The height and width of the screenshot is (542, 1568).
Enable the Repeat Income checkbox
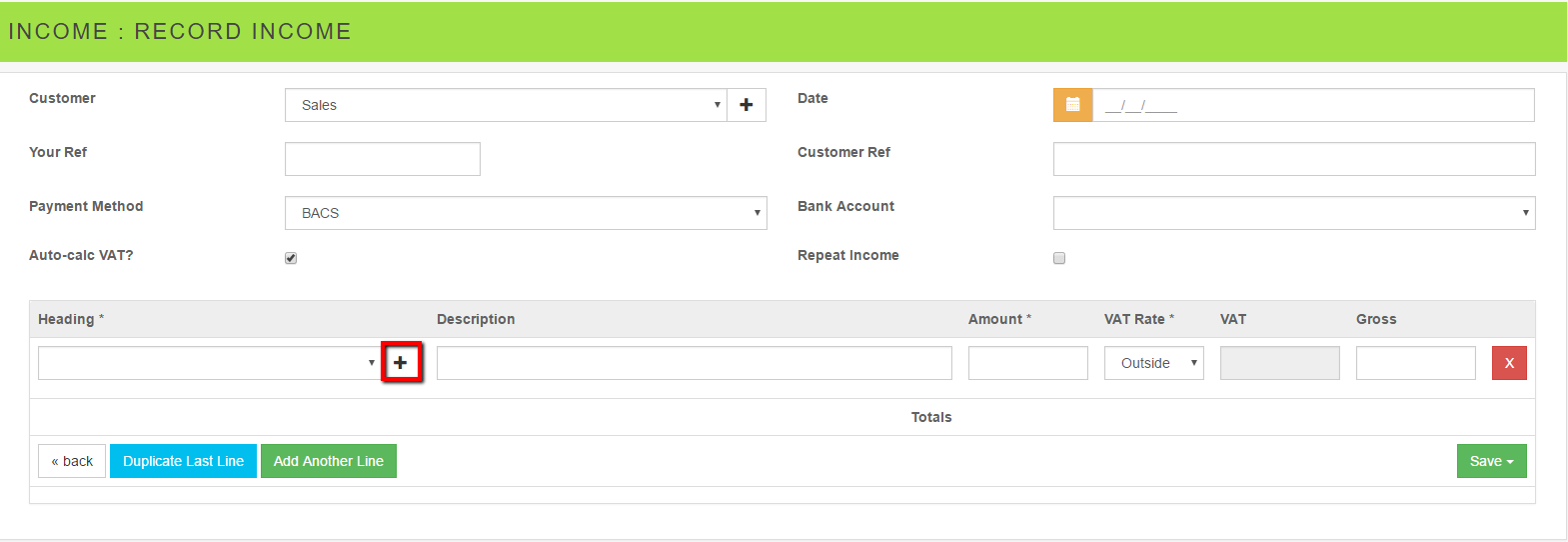tap(1059, 258)
